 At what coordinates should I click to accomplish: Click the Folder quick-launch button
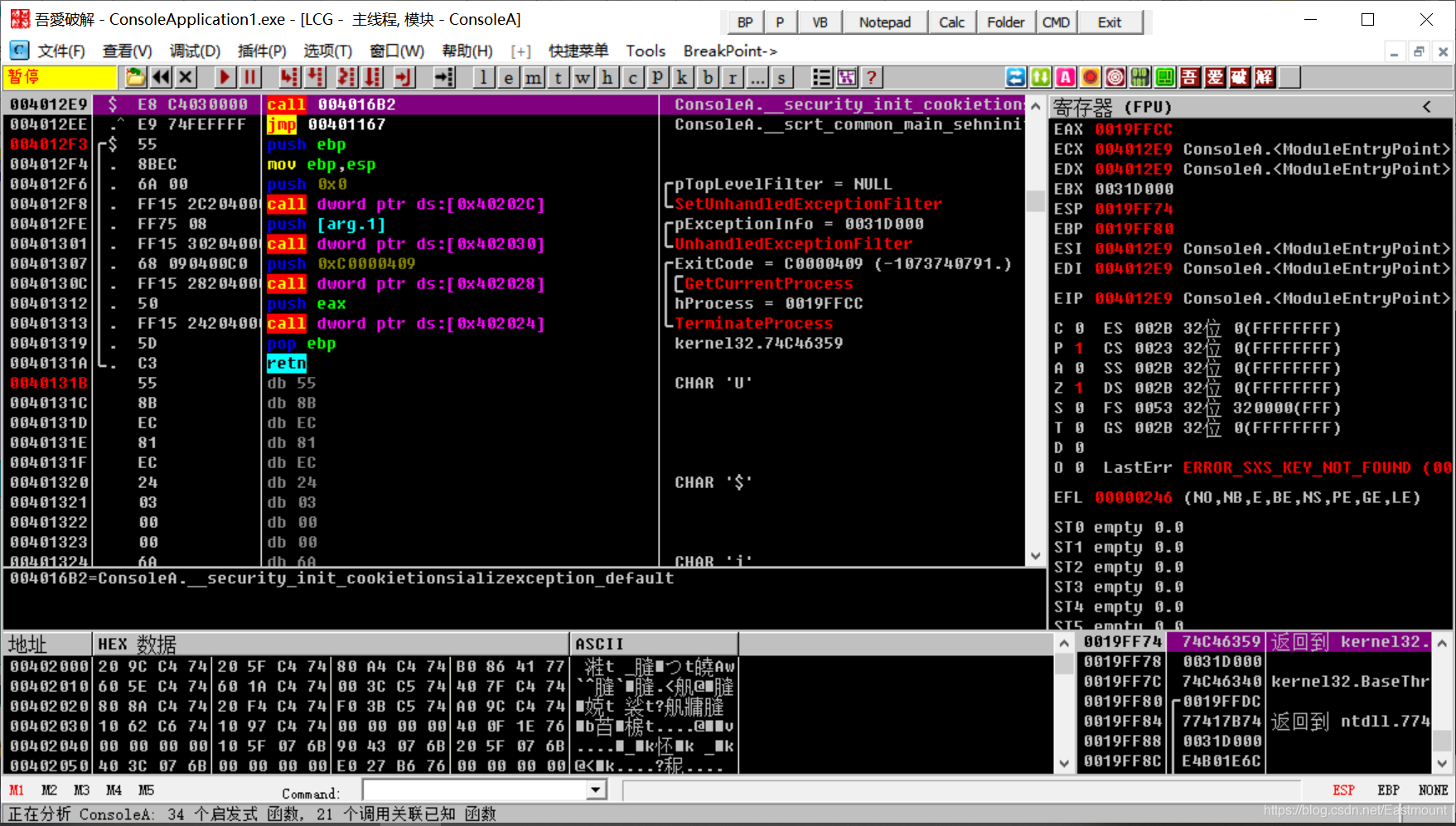pos(1005,22)
